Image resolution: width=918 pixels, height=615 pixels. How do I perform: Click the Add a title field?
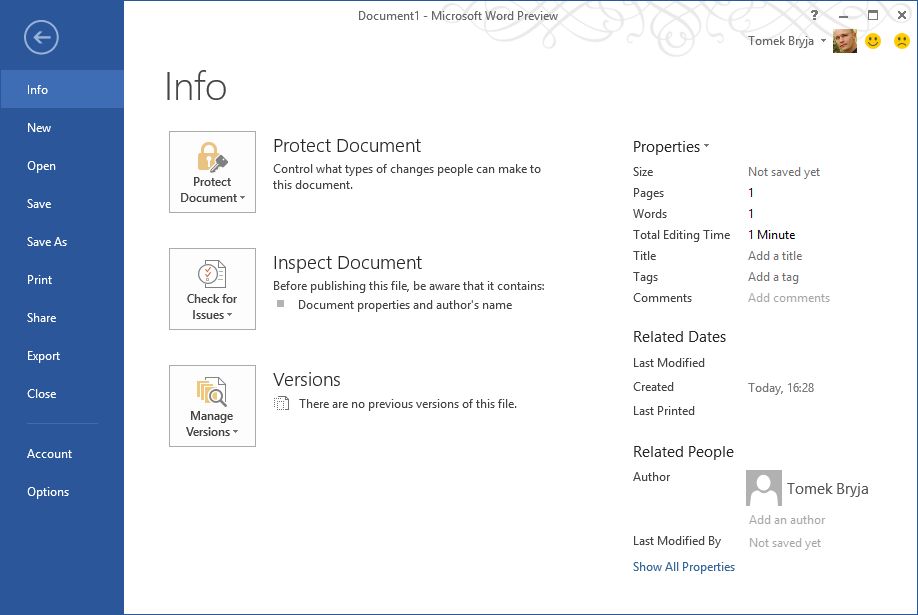pos(775,256)
